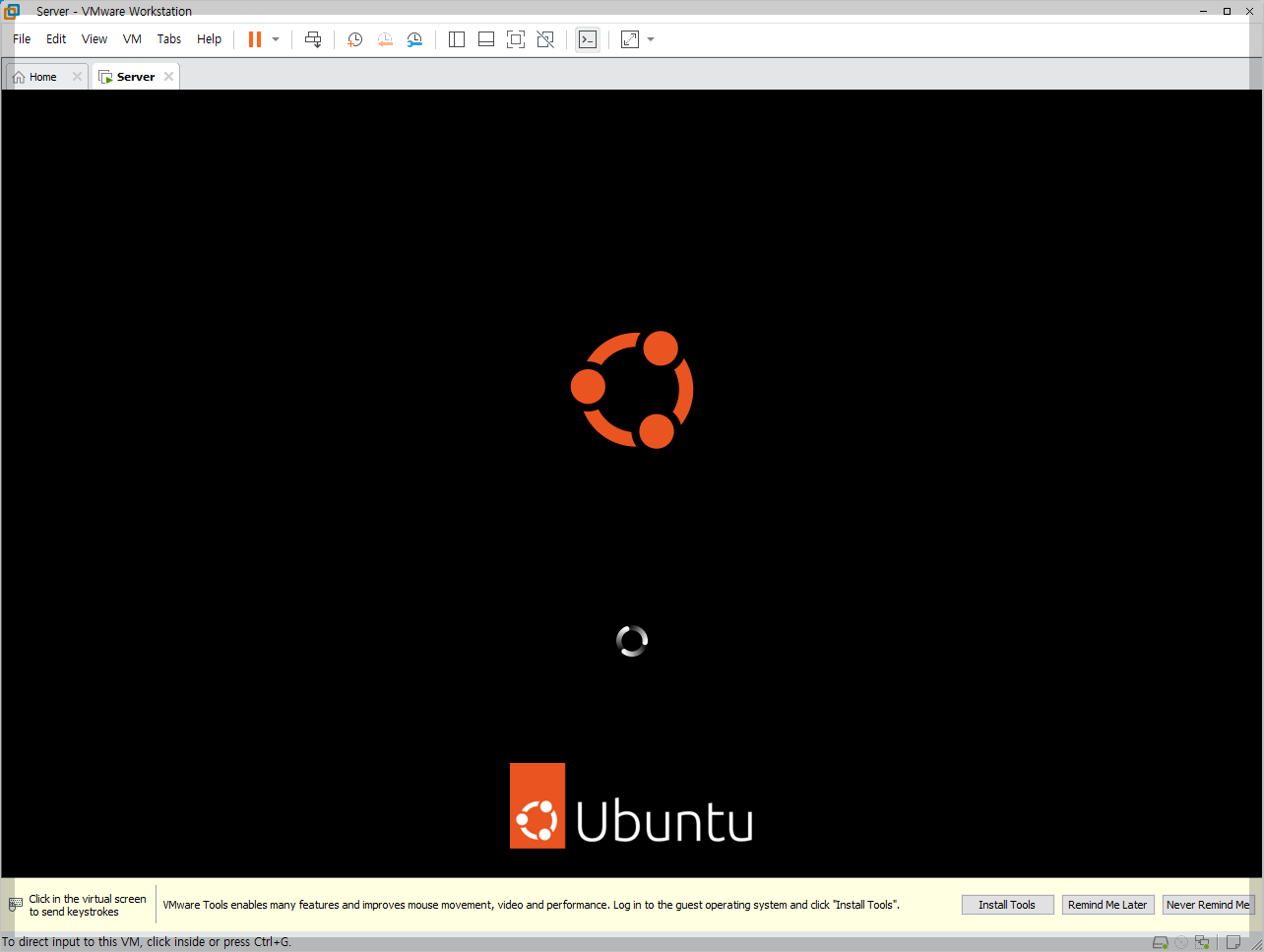
Task: Toggle the library sidebar view
Action: point(457,39)
